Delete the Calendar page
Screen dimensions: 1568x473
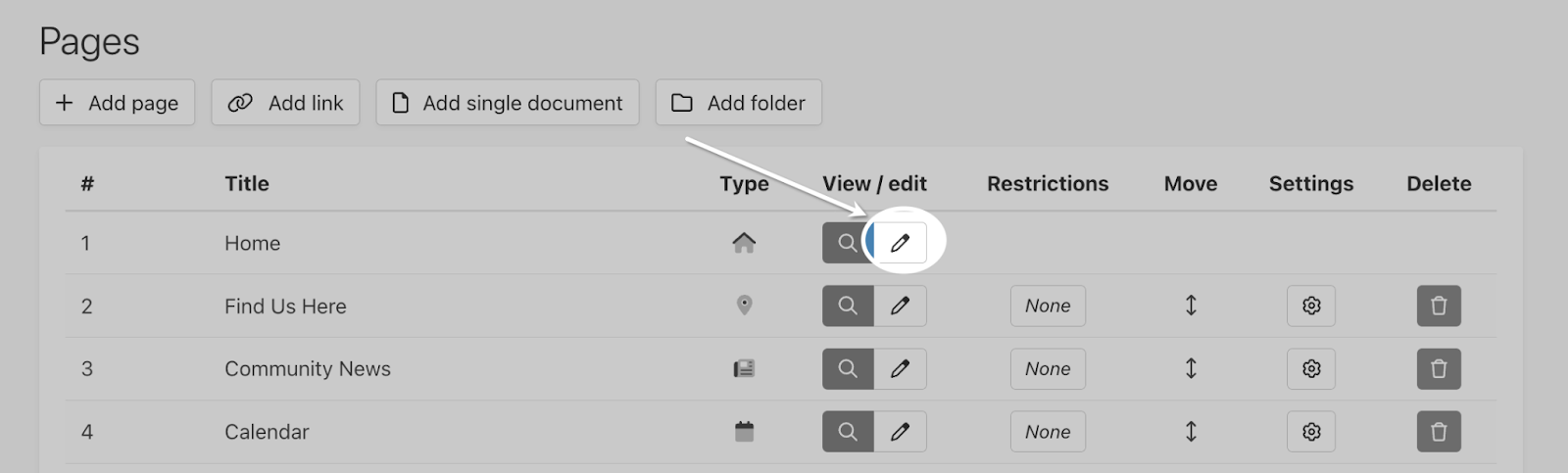[x=1439, y=432]
